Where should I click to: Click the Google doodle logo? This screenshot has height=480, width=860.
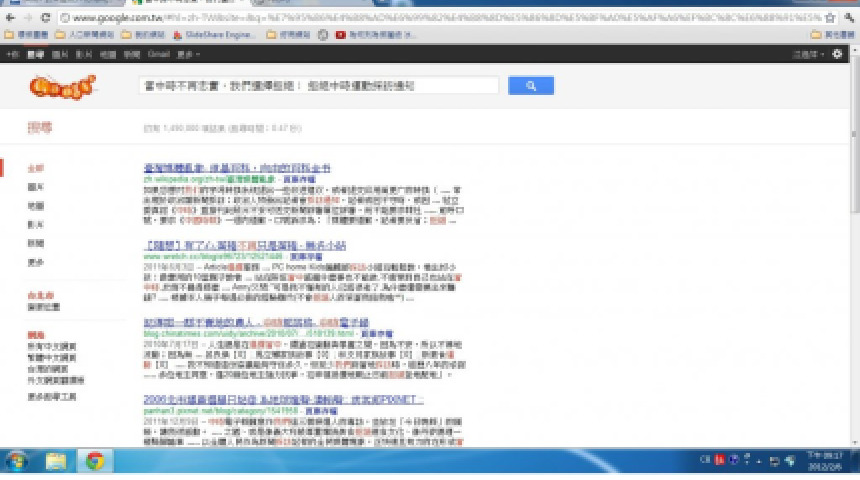62,88
